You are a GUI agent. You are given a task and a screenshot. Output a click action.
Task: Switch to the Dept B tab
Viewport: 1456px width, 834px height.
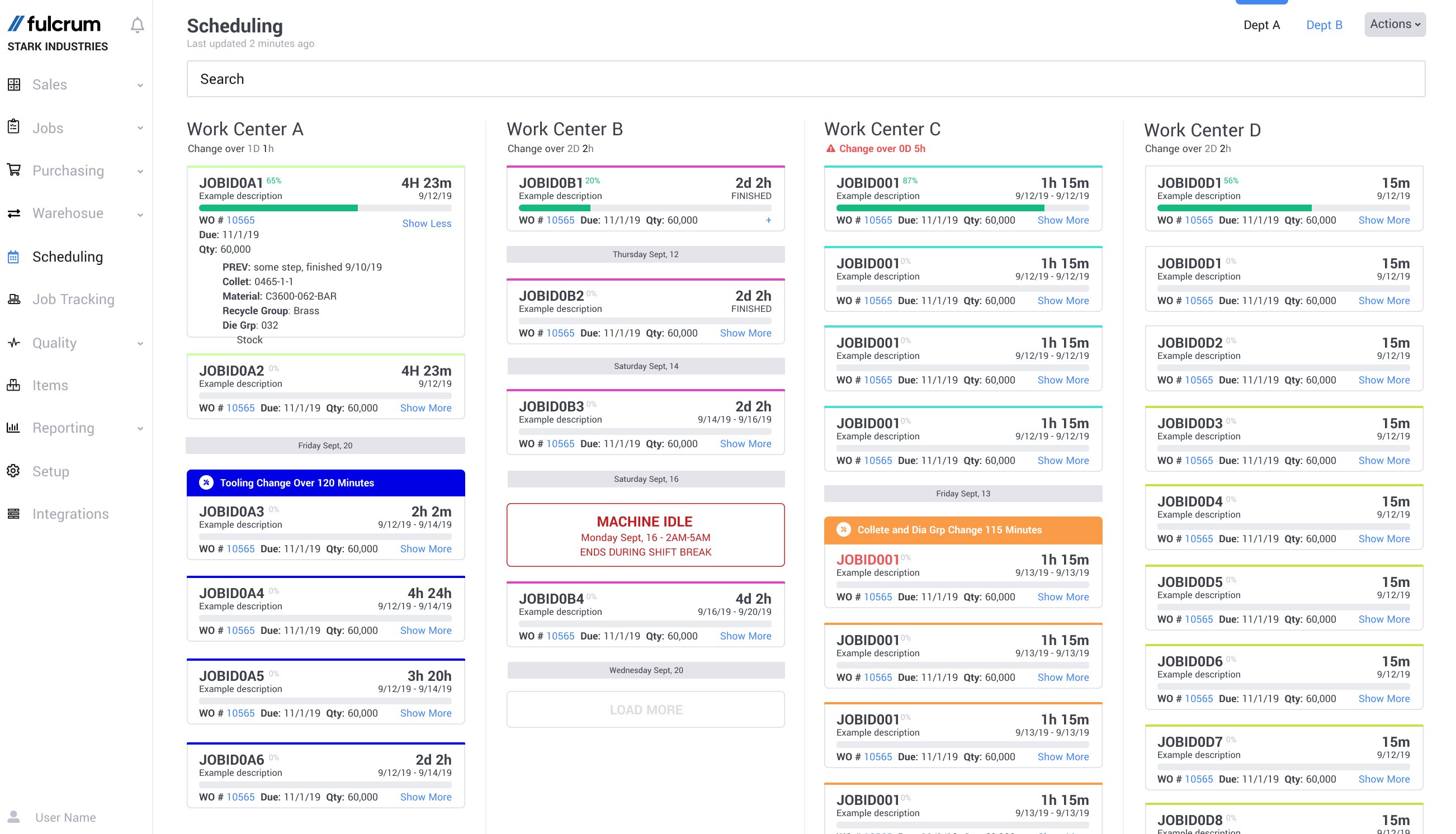1323,25
